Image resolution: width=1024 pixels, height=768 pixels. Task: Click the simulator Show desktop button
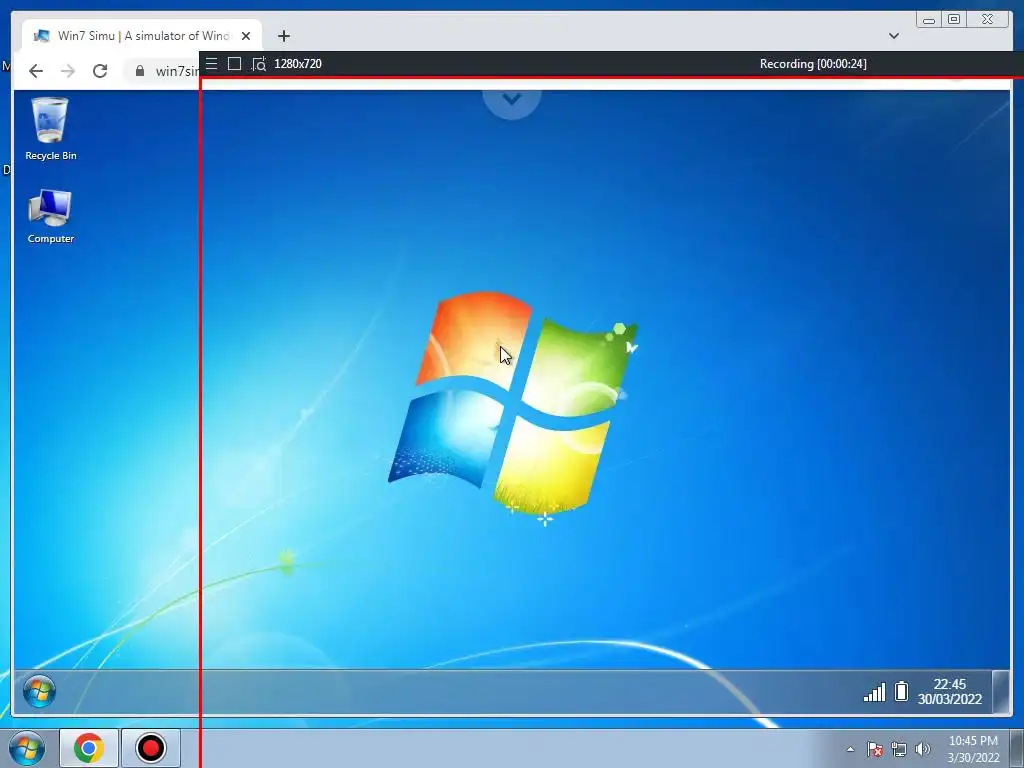[x=1000, y=692]
